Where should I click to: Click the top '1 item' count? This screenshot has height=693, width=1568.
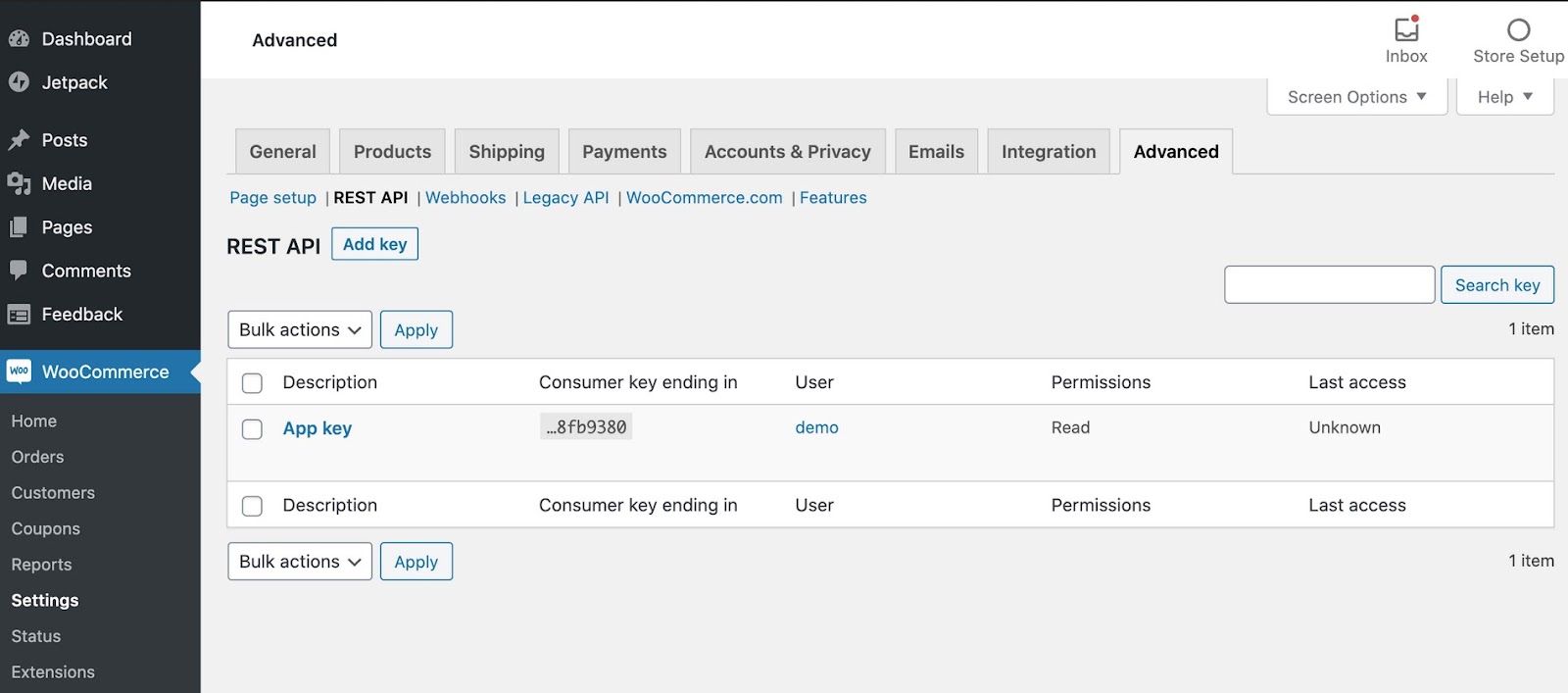pyautogui.click(x=1531, y=329)
